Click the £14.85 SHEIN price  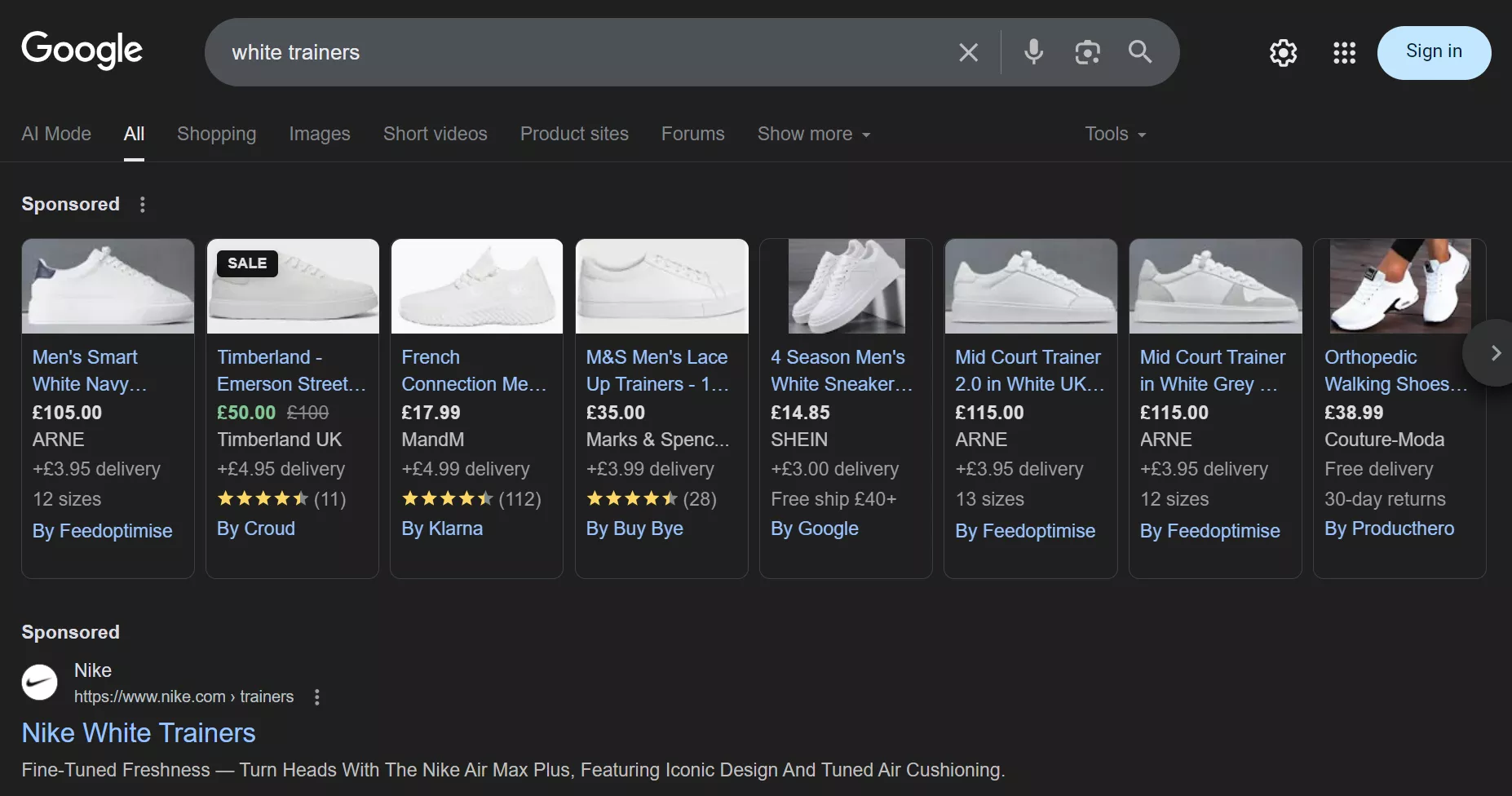[x=800, y=413]
